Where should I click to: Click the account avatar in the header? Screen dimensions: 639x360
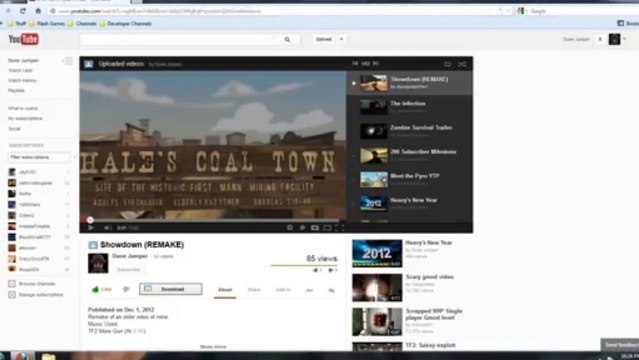[614, 39]
